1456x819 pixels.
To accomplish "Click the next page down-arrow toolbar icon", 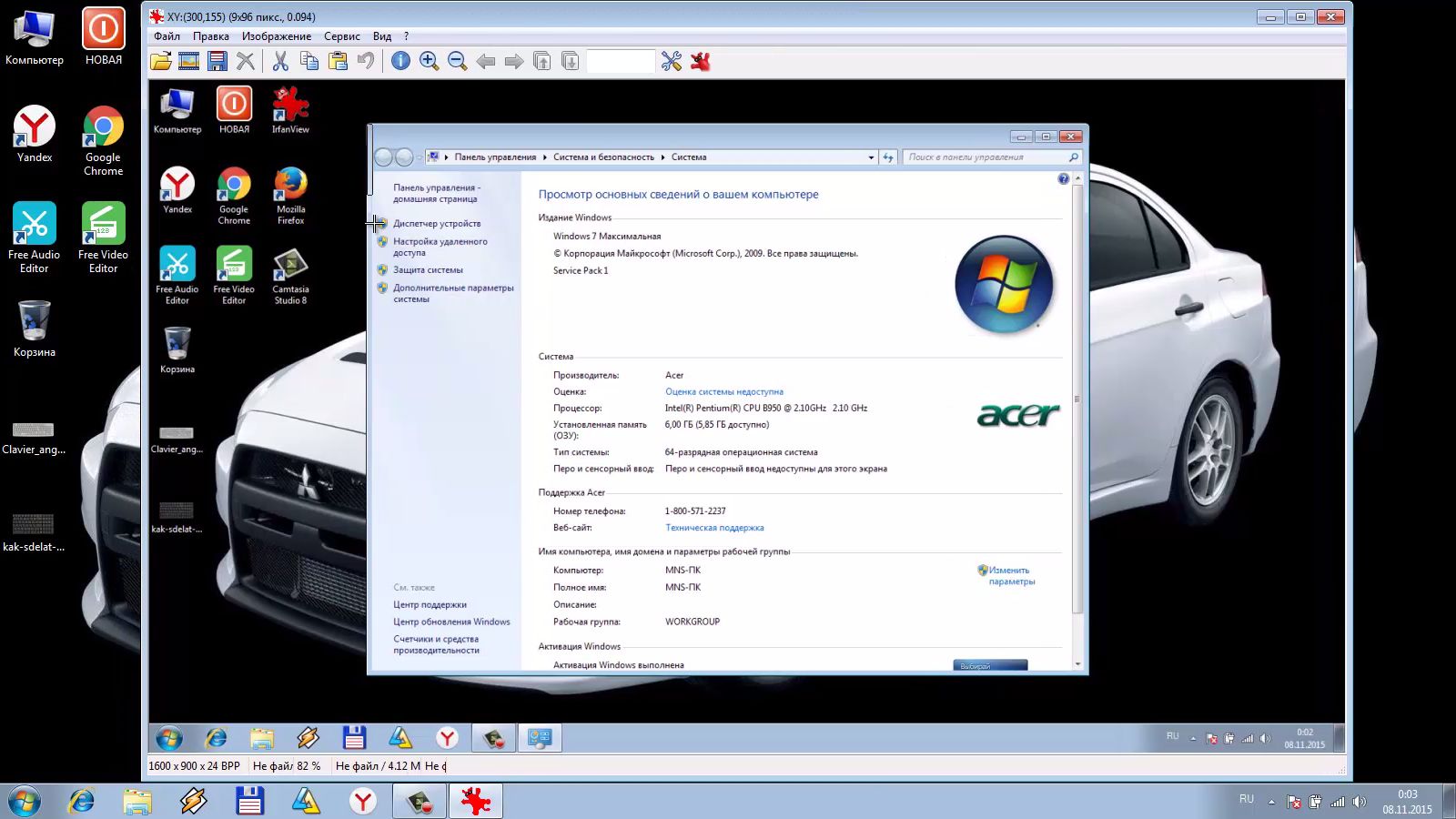I will pyautogui.click(x=571, y=61).
